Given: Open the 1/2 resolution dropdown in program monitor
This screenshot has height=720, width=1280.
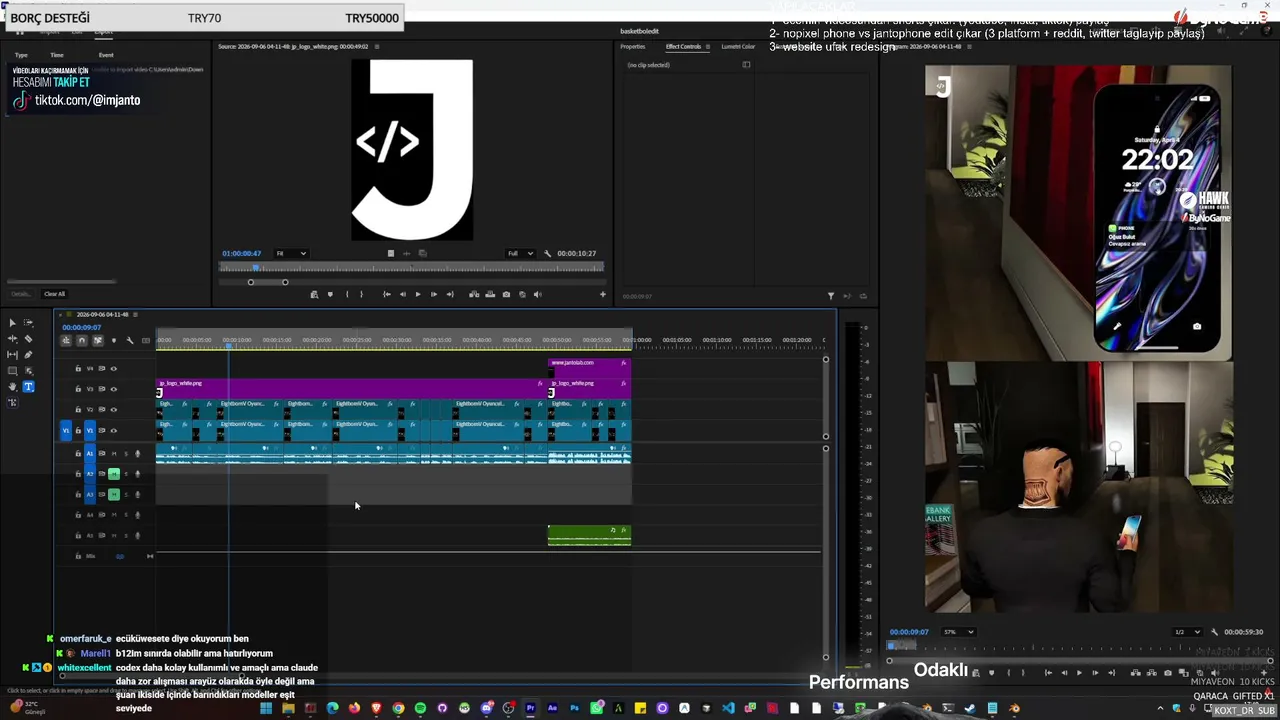Looking at the screenshot, I should tap(1185, 632).
